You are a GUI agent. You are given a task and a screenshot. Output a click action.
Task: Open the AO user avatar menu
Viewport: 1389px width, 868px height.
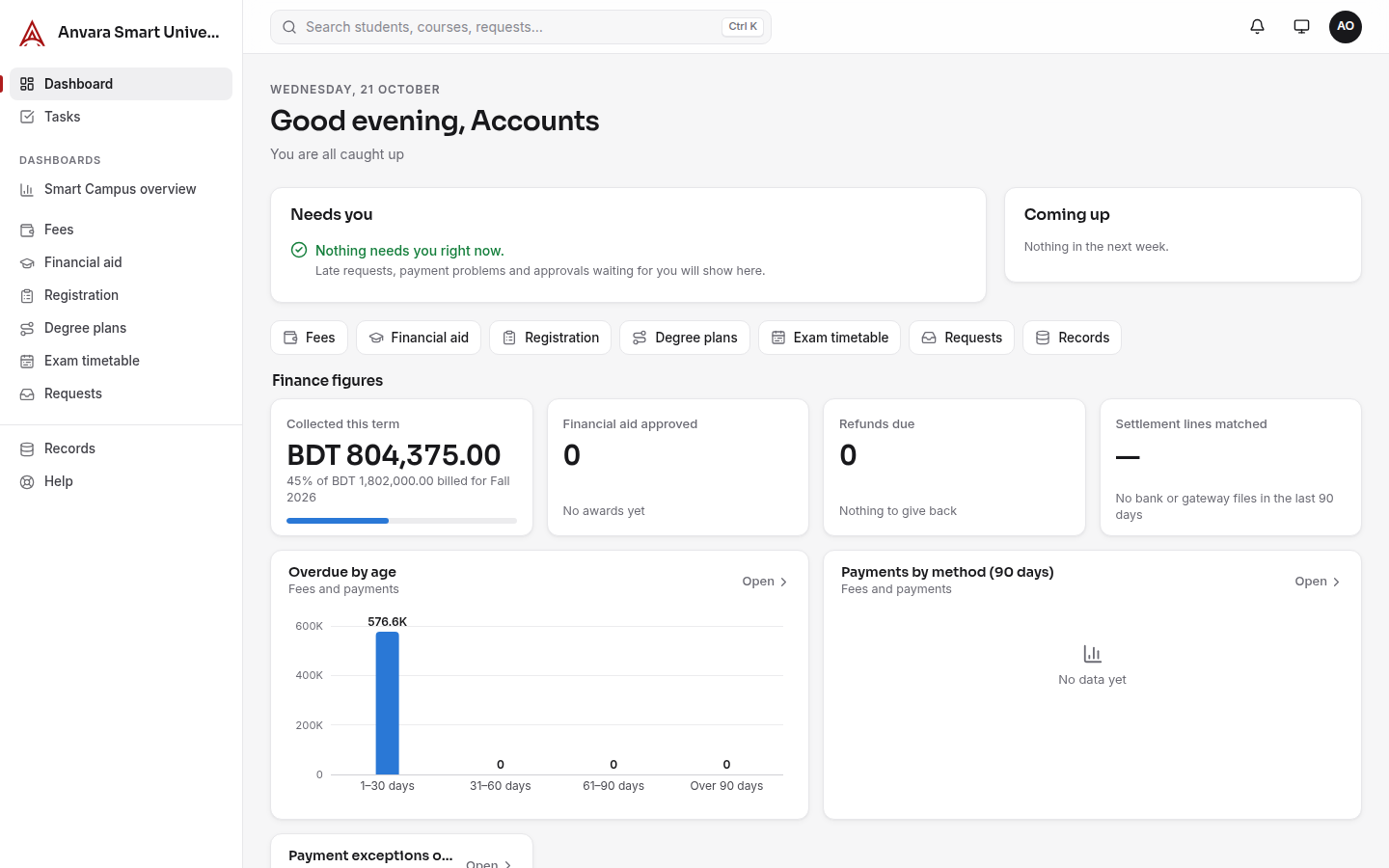tap(1346, 27)
